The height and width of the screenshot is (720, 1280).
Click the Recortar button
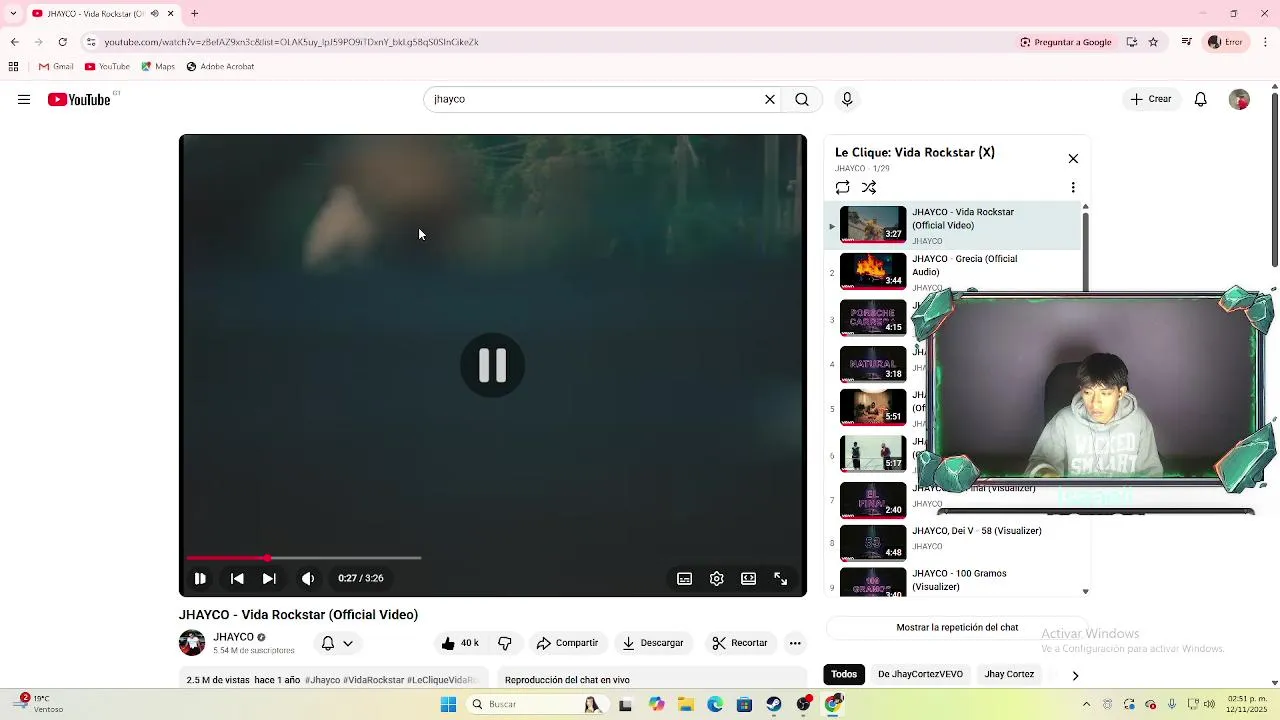coord(740,643)
